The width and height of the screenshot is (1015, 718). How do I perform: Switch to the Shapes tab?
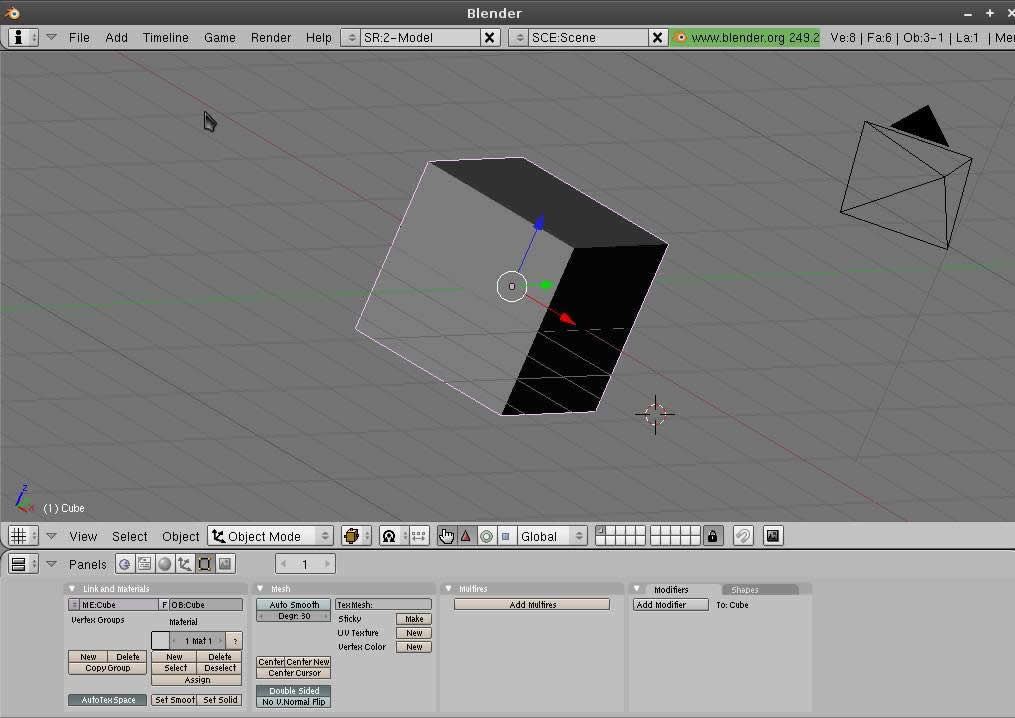point(760,590)
